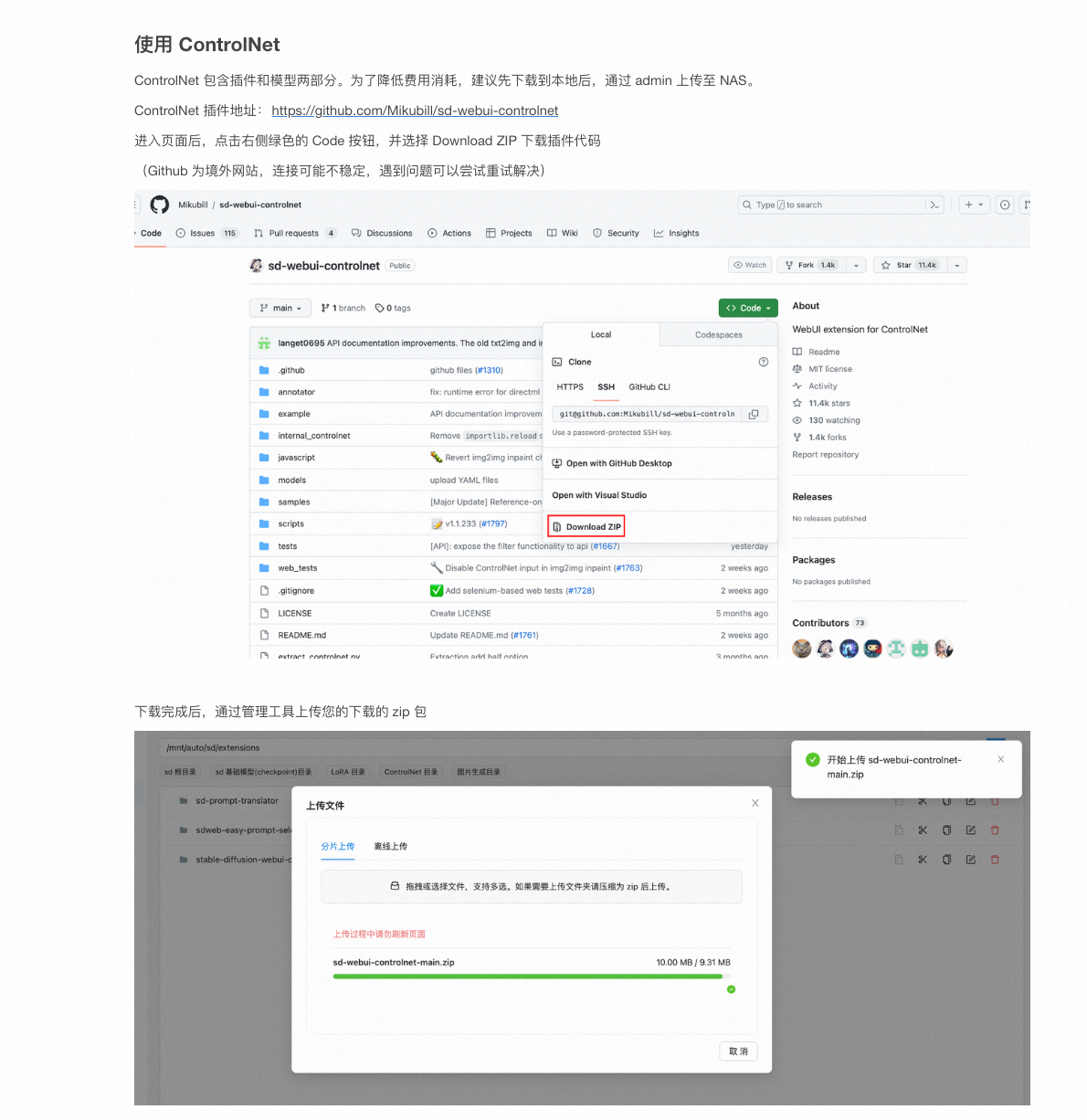
Task: Open the Wiki tab
Action: [563, 233]
